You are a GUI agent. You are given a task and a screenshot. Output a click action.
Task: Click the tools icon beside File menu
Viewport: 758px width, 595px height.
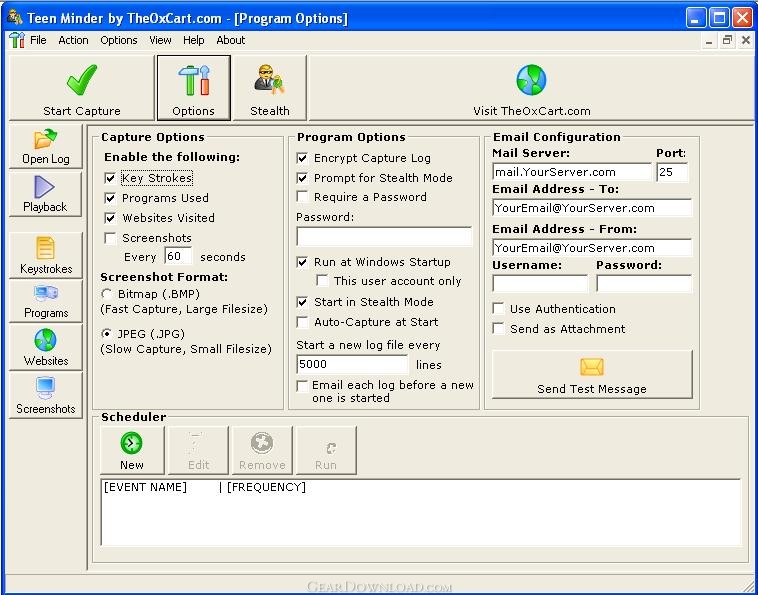pyautogui.click(x=17, y=40)
